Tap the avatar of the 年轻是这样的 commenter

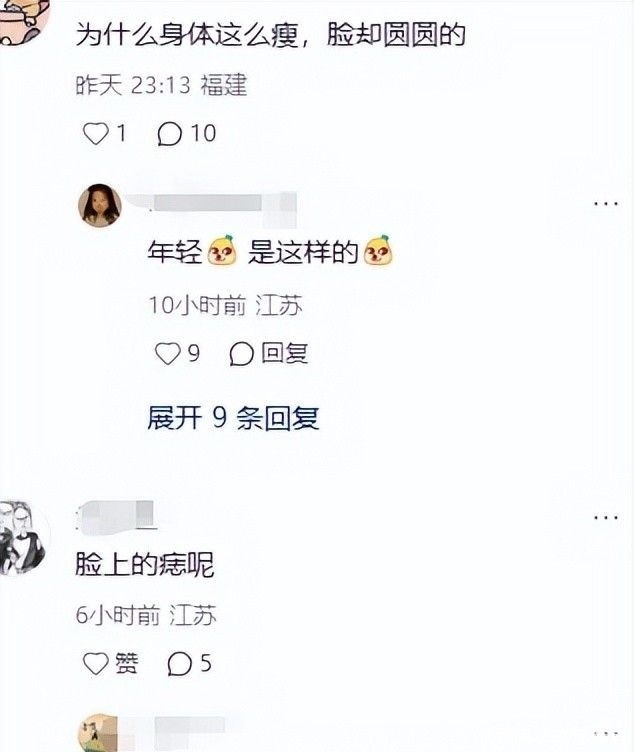pyautogui.click(x=100, y=205)
